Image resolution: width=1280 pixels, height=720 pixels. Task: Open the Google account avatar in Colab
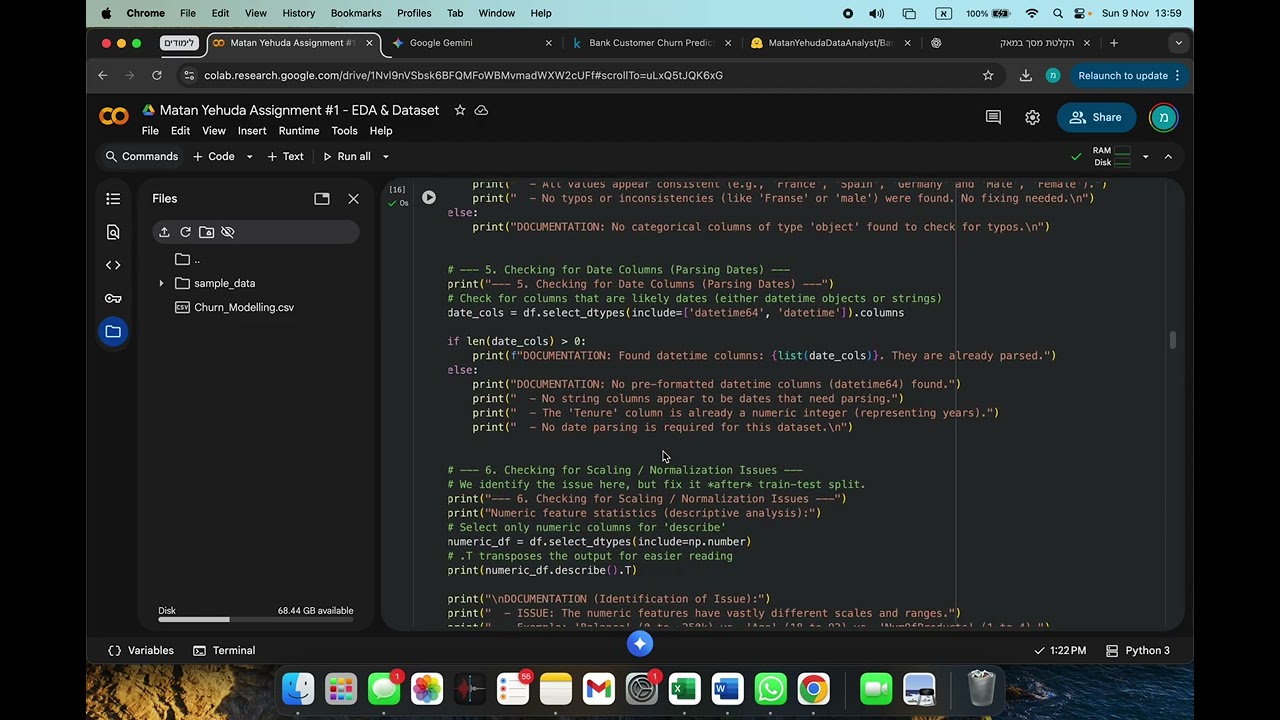1163,117
